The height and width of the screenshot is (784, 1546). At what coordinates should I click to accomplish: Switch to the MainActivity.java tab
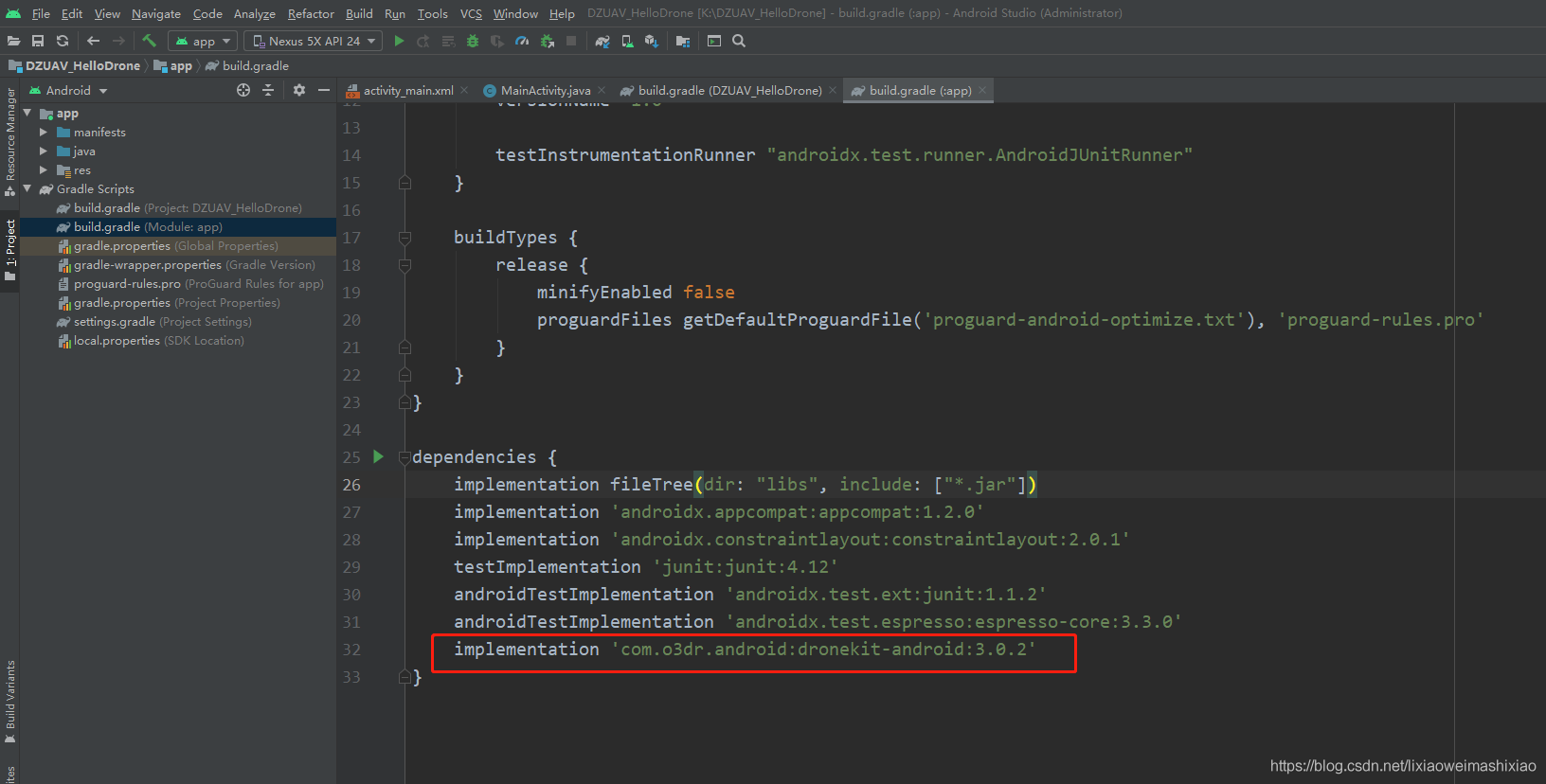click(546, 90)
